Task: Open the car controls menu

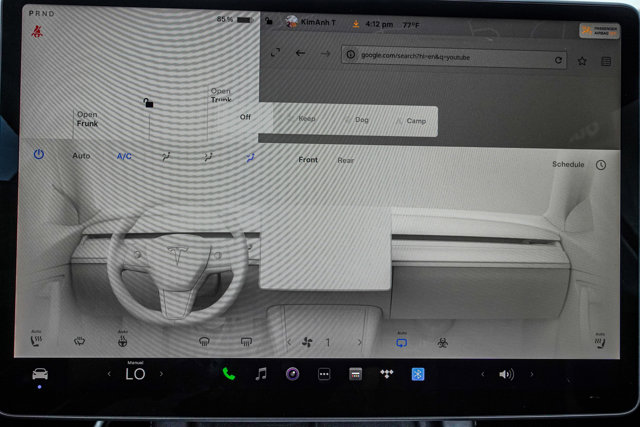Action: point(40,374)
